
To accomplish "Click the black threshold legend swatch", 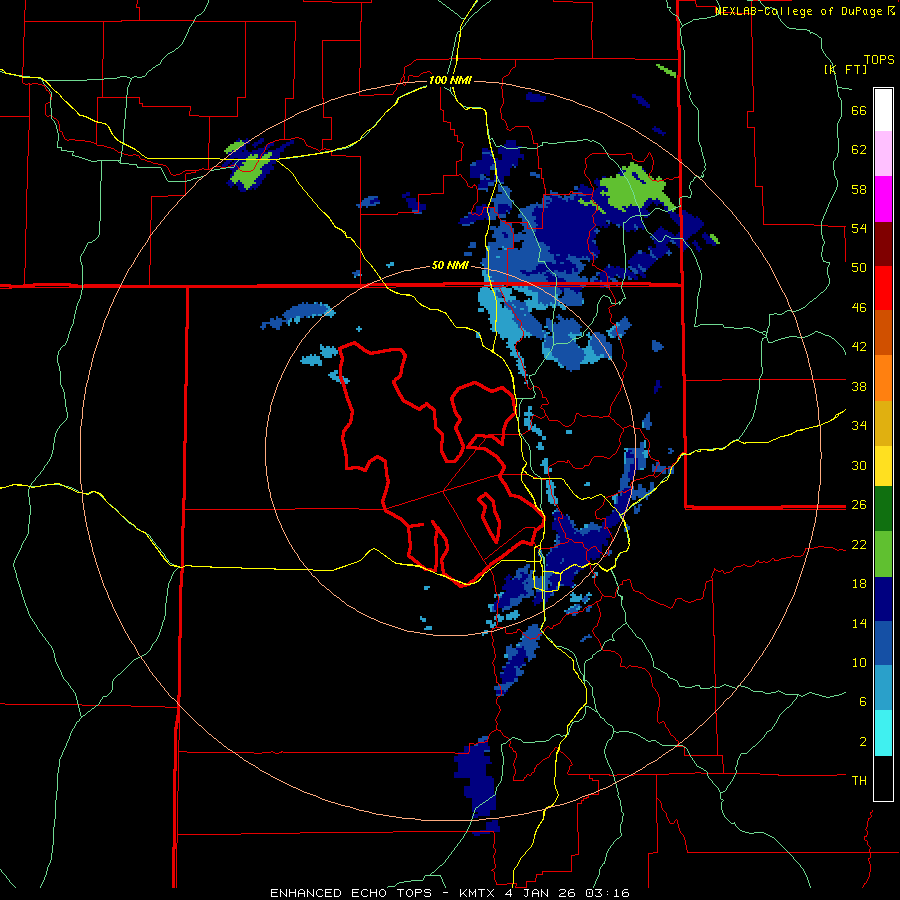I will 883,778.
